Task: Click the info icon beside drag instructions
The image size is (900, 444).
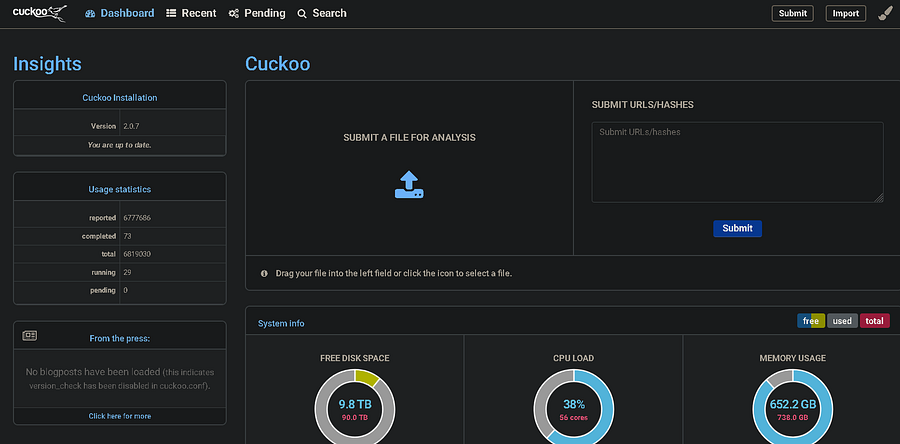Action: tap(265, 274)
